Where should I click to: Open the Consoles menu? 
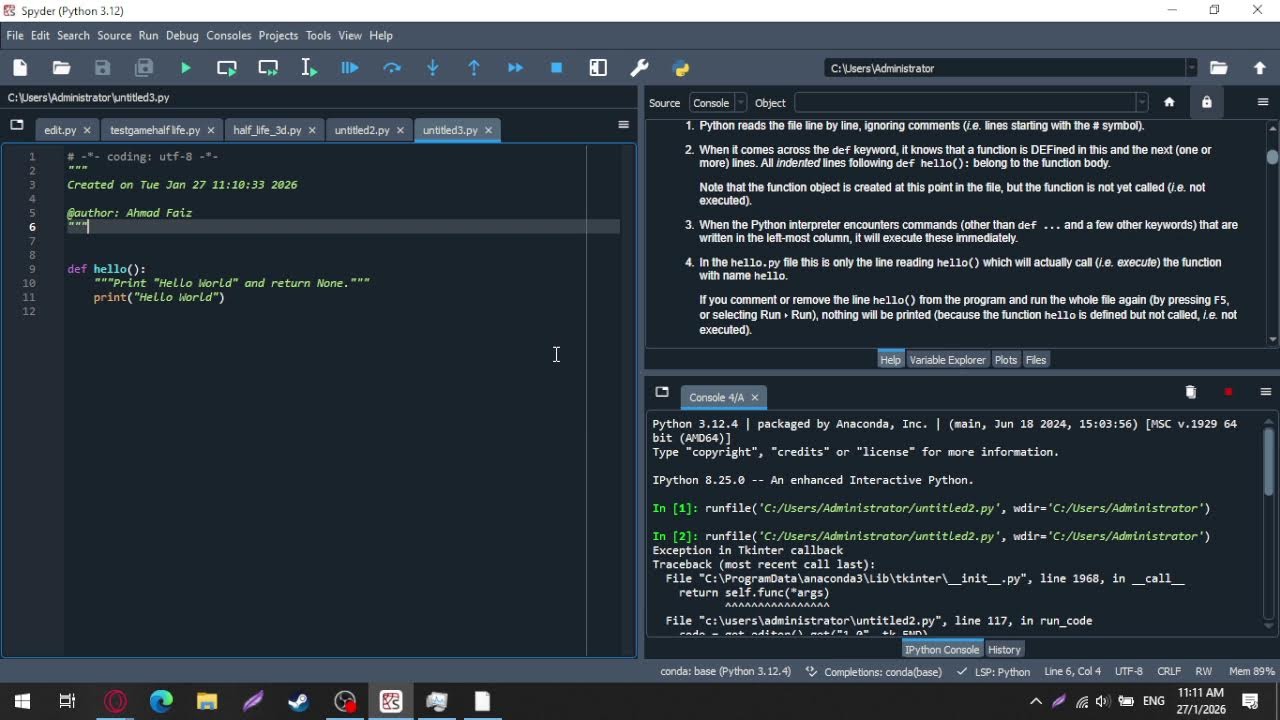tap(228, 35)
